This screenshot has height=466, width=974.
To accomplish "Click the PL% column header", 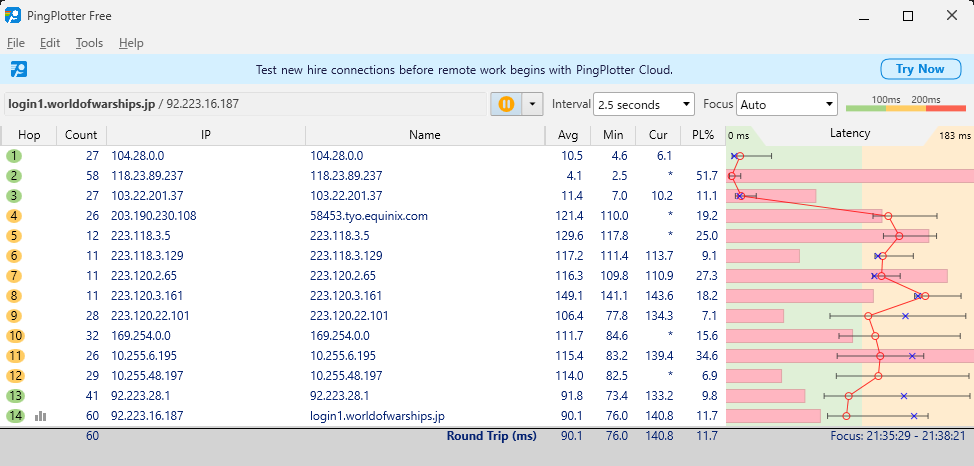I will coord(703,135).
